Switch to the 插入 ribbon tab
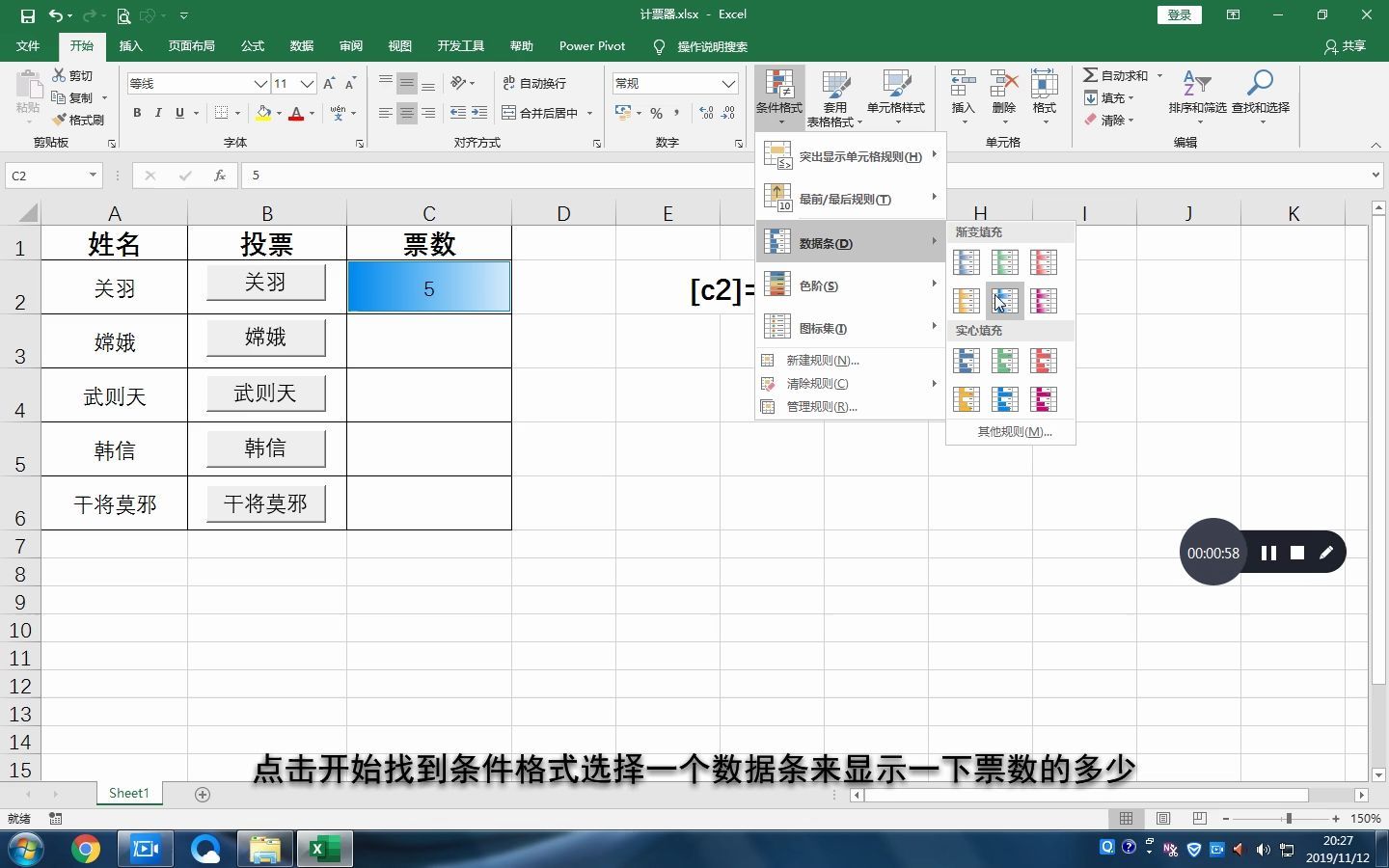This screenshot has width=1389, height=868. point(130,45)
